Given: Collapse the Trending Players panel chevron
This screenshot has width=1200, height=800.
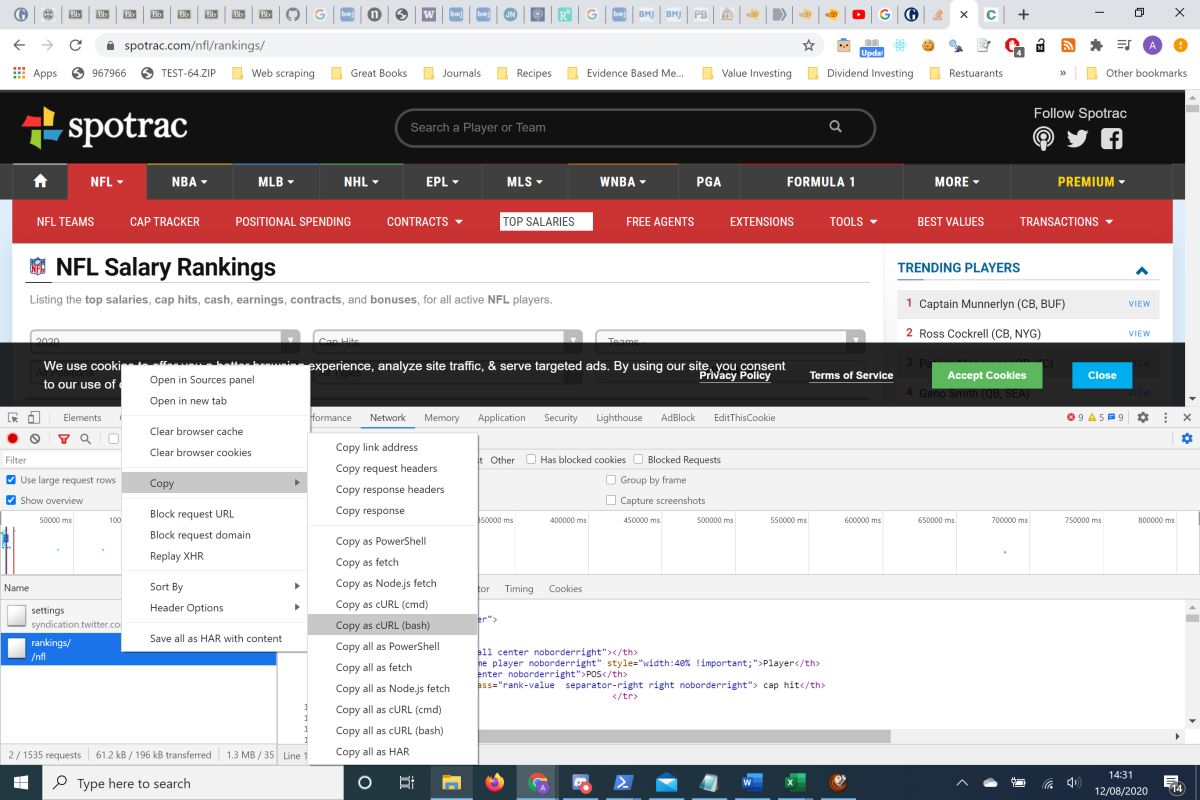Looking at the screenshot, I should click(1142, 269).
